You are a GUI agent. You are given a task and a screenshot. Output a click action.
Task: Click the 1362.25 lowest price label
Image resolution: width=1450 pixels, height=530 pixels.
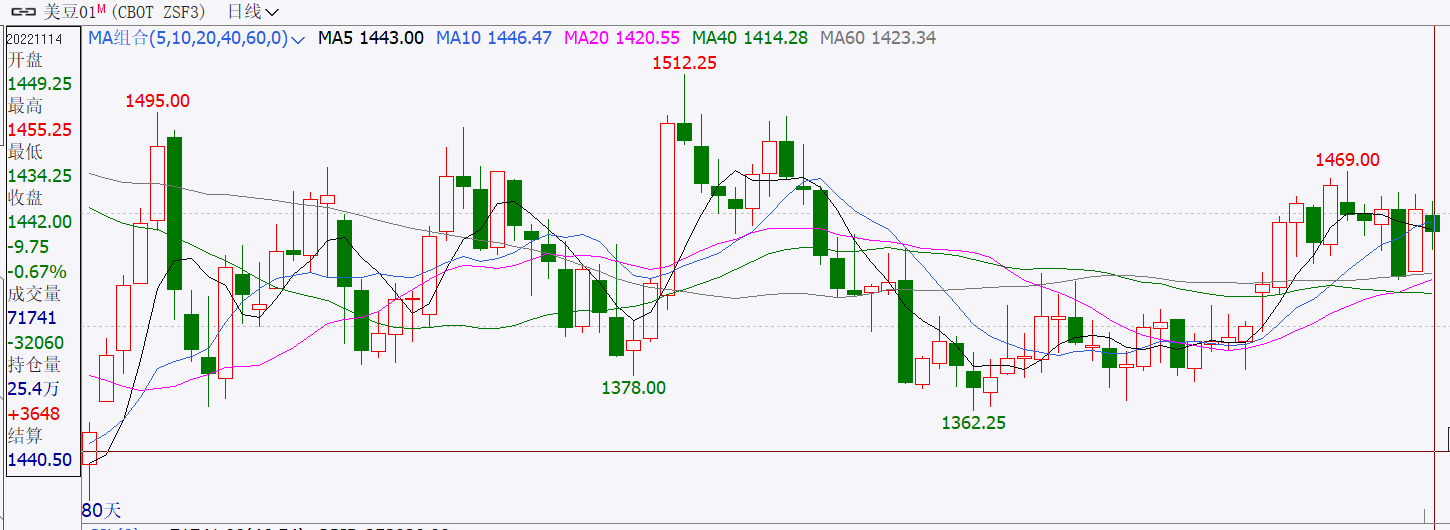974,423
